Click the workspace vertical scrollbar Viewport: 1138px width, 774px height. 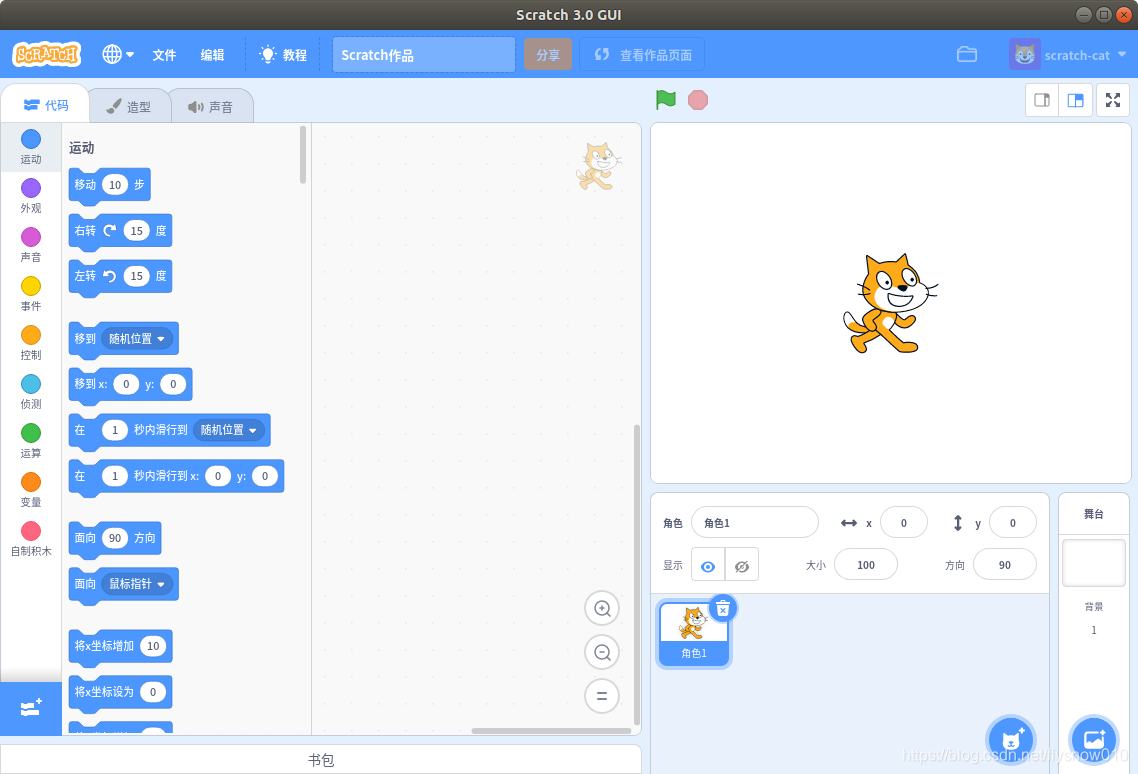pos(636,574)
